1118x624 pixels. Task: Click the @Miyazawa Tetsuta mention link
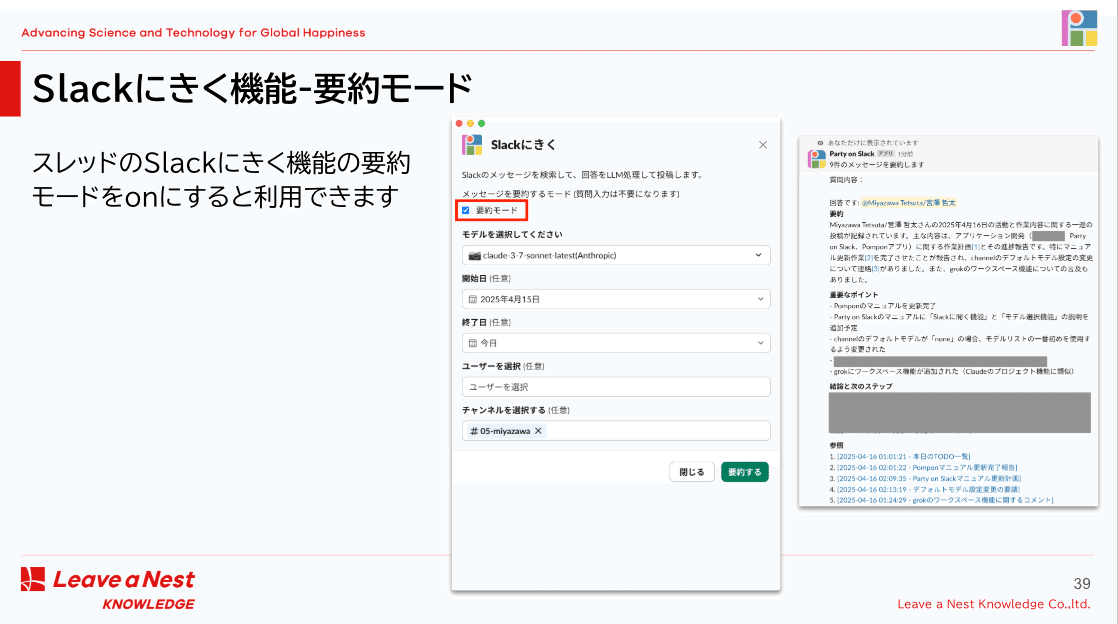[906, 202]
